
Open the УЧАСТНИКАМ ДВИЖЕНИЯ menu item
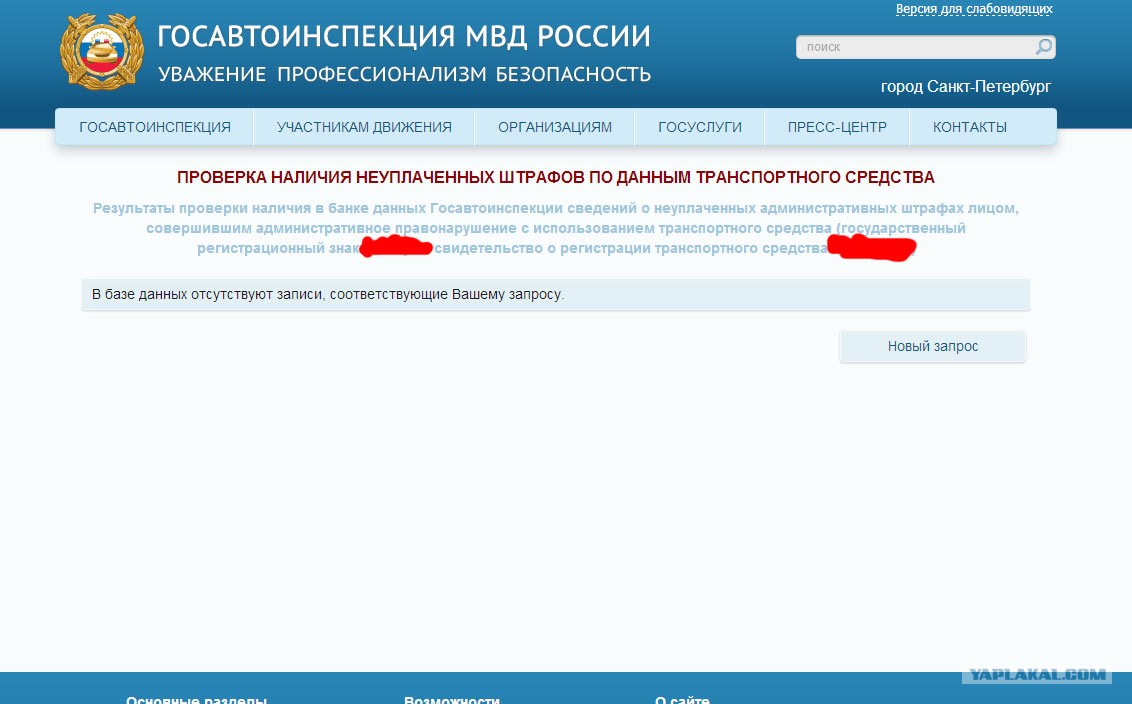364,127
